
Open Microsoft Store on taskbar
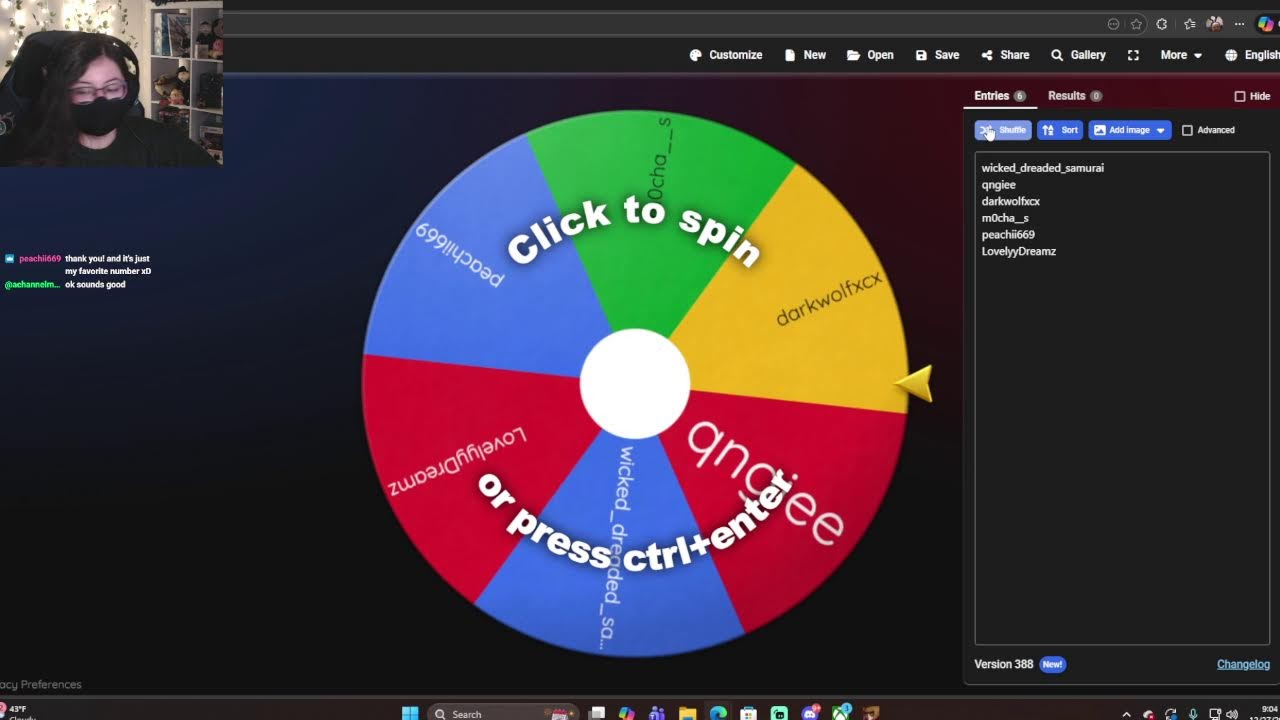749,713
